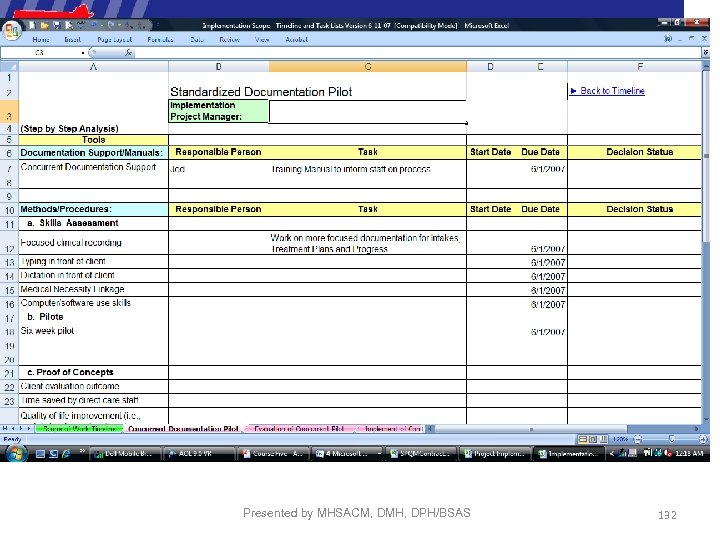
Task: Click the Open folder icon in Quick Access
Action: (x=45, y=25)
